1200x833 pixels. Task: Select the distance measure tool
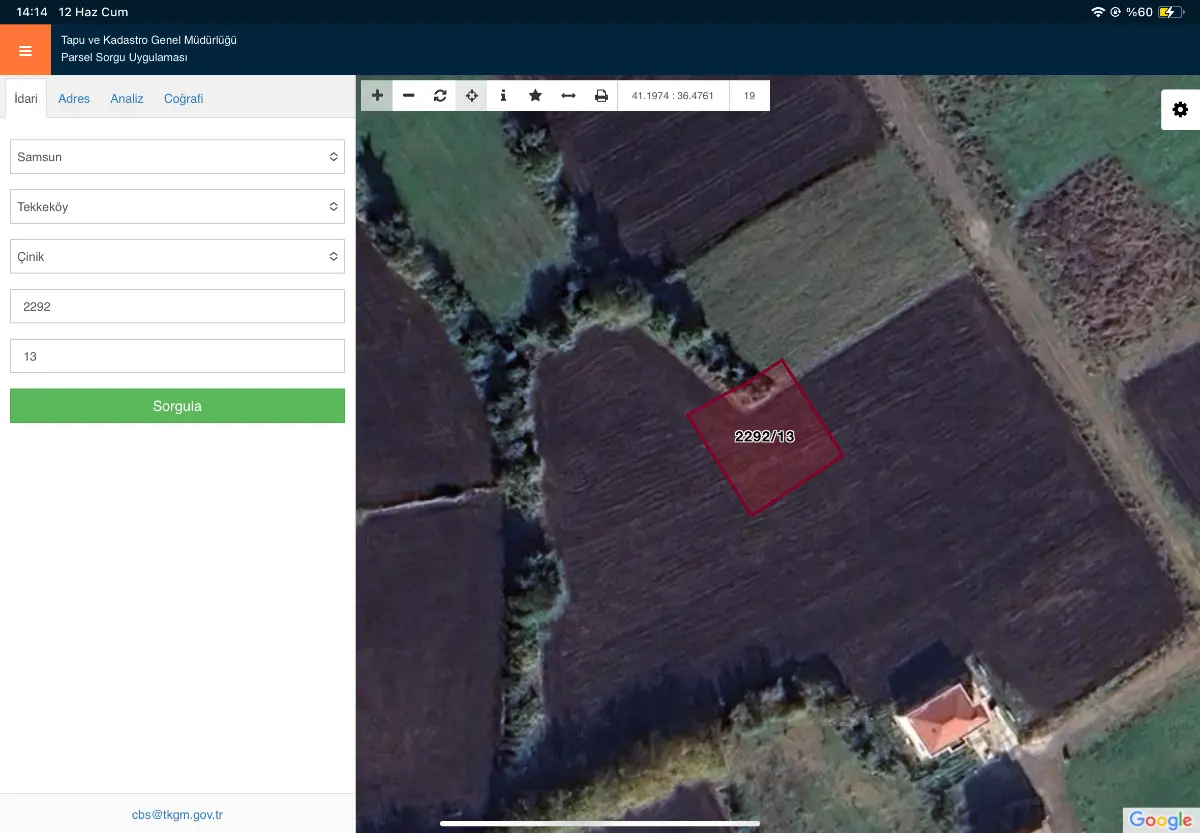568,95
